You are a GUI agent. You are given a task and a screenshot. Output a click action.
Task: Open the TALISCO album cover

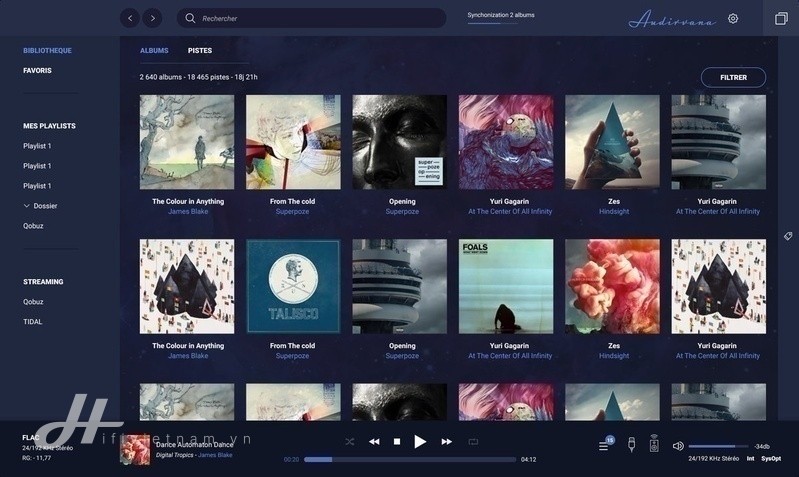pos(294,286)
